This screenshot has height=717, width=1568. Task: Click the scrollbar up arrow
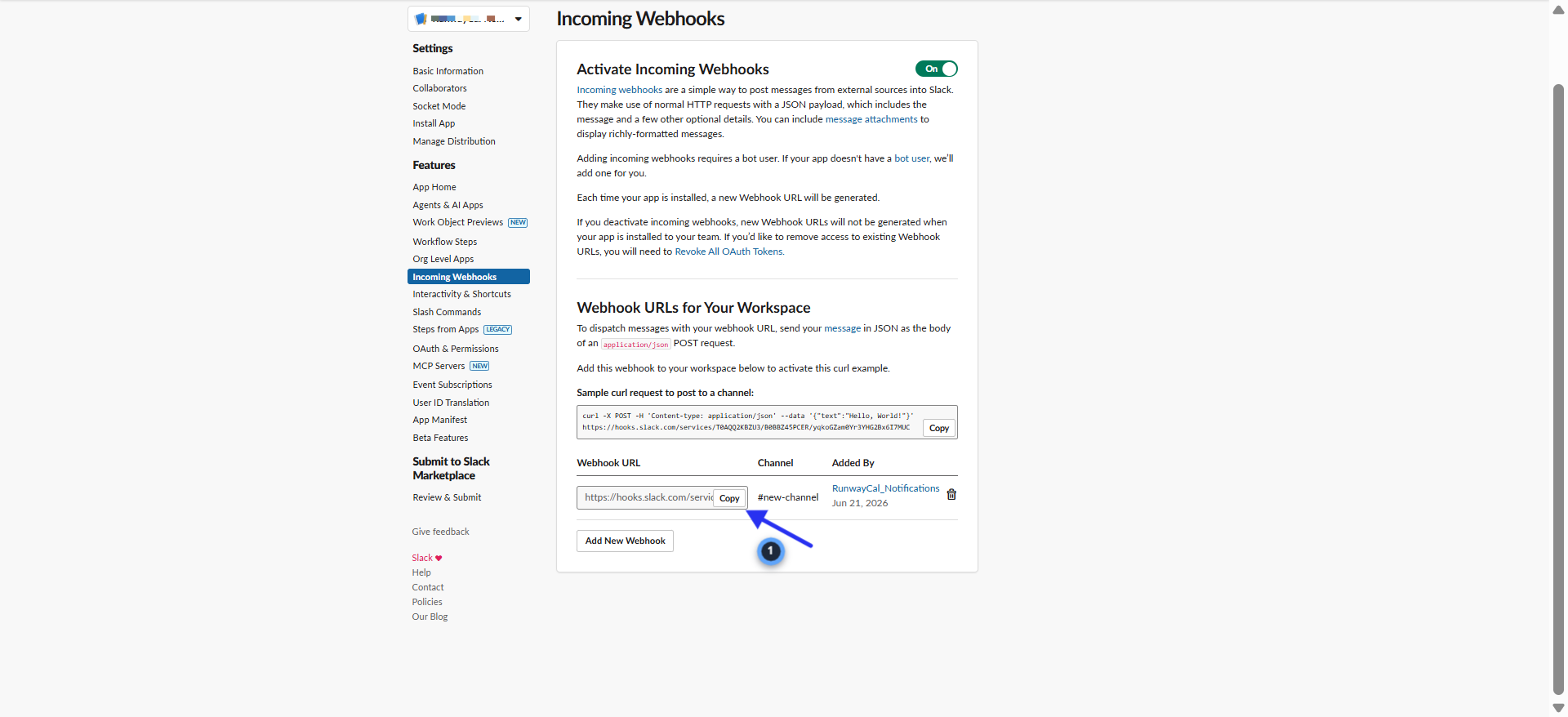(x=1558, y=10)
